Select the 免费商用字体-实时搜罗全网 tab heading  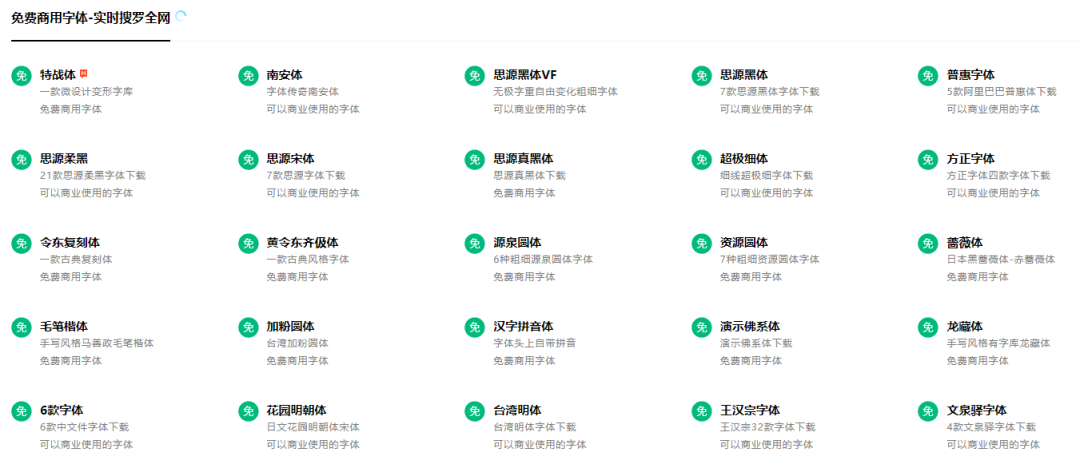tap(90, 18)
